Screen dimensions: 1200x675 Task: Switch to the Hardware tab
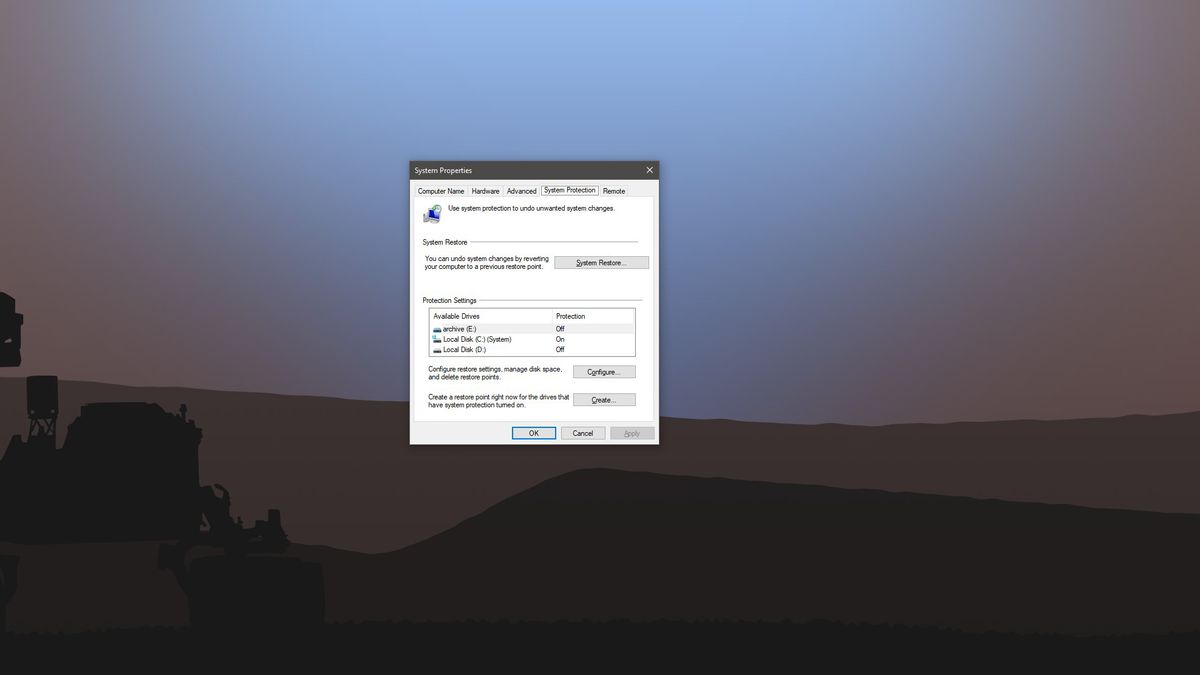coord(486,191)
